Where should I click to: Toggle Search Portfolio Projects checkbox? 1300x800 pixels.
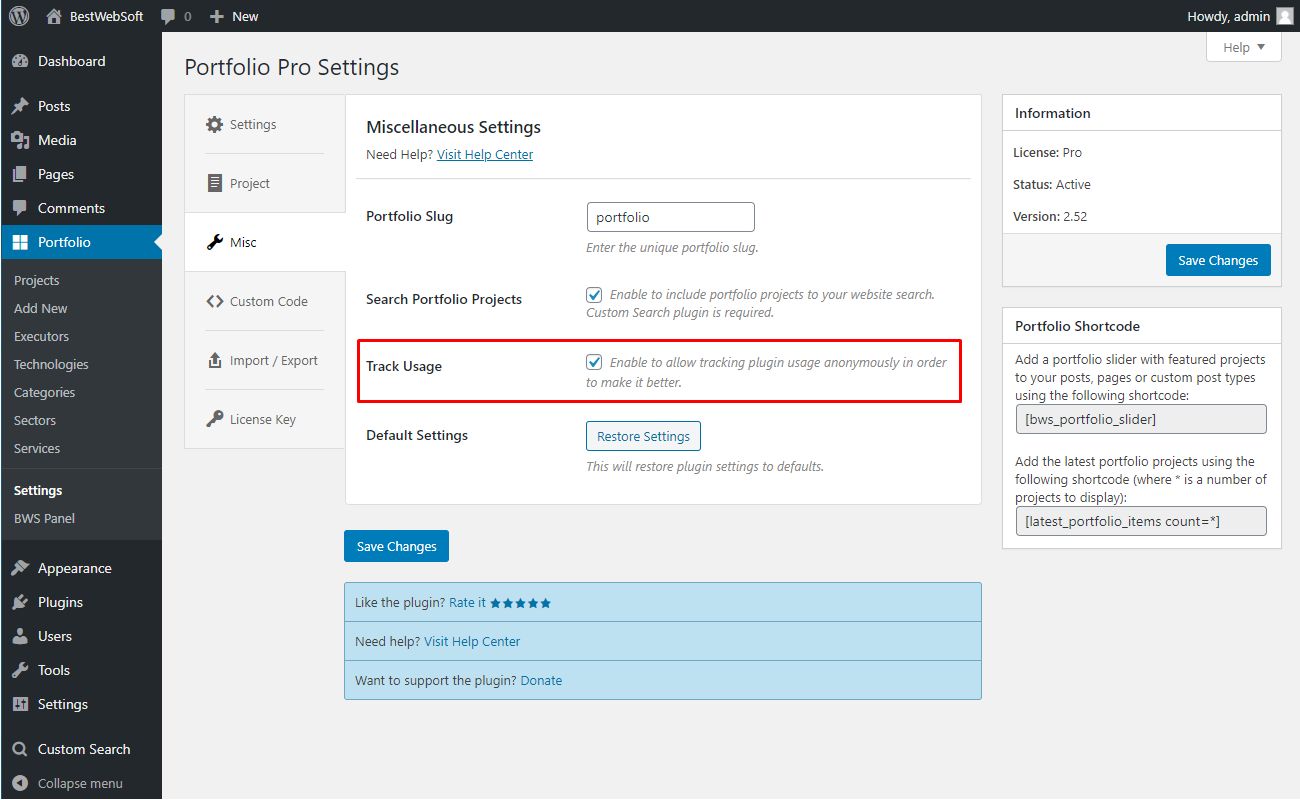[594, 294]
